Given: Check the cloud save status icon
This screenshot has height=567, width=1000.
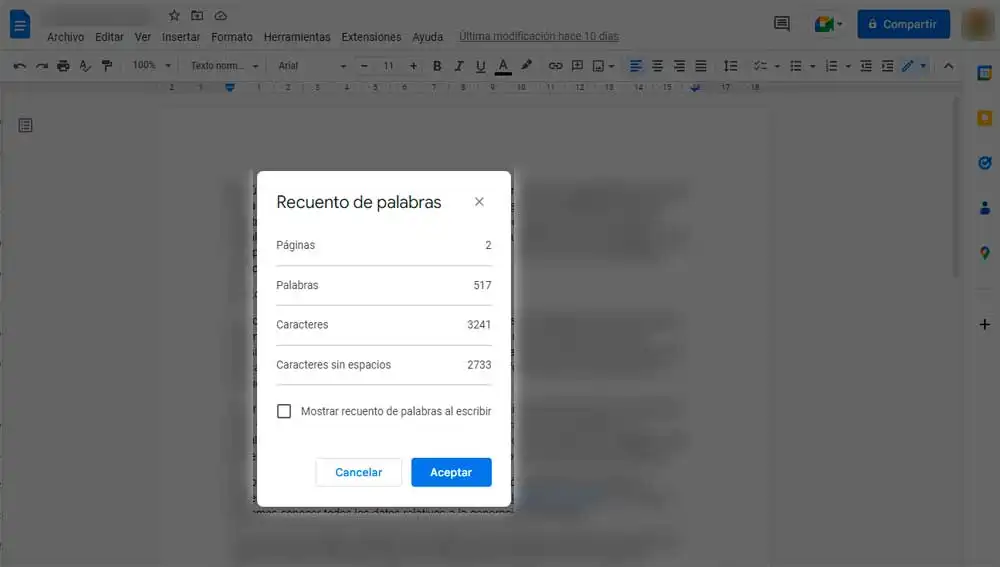Looking at the screenshot, I should 221,15.
